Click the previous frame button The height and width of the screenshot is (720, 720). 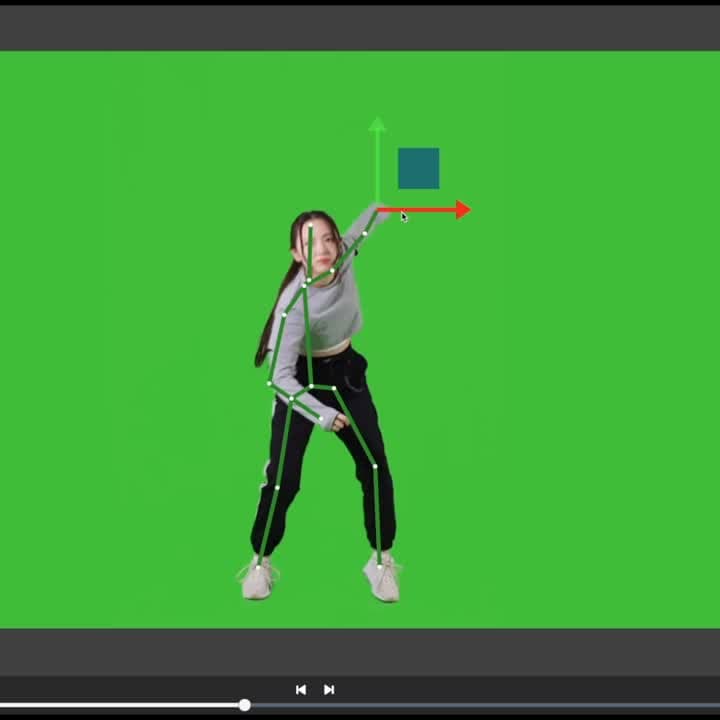point(300,689)
